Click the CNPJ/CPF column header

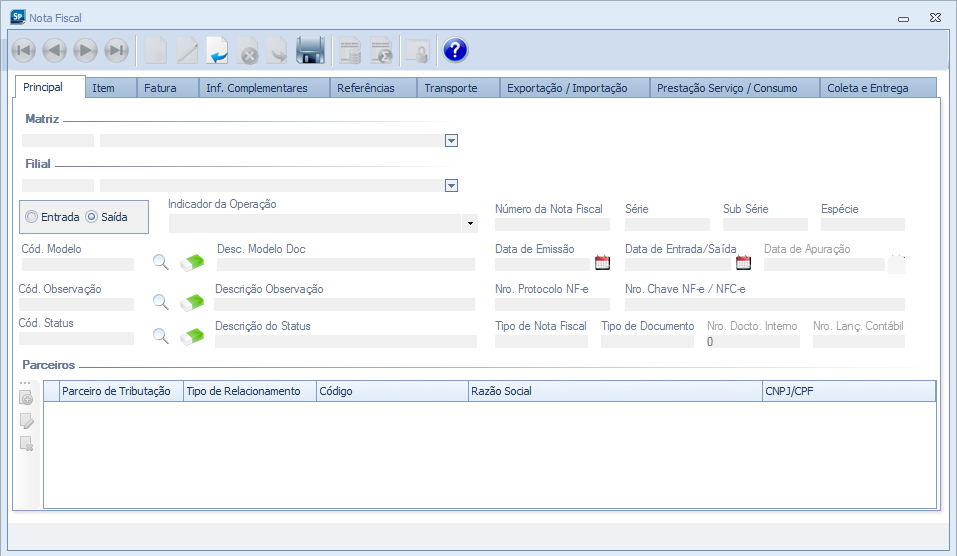[849, 391]
